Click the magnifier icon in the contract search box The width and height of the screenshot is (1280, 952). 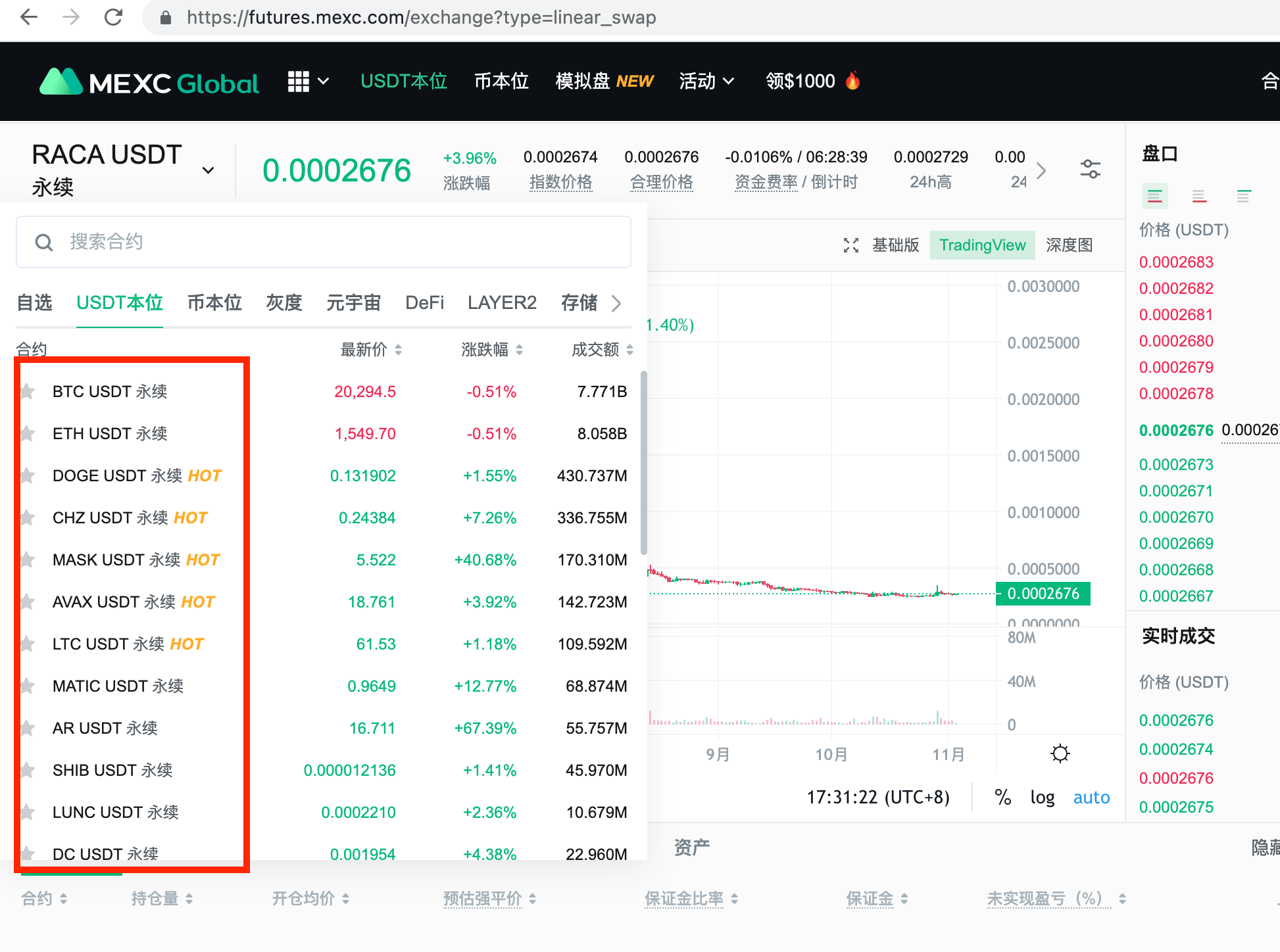44,242
